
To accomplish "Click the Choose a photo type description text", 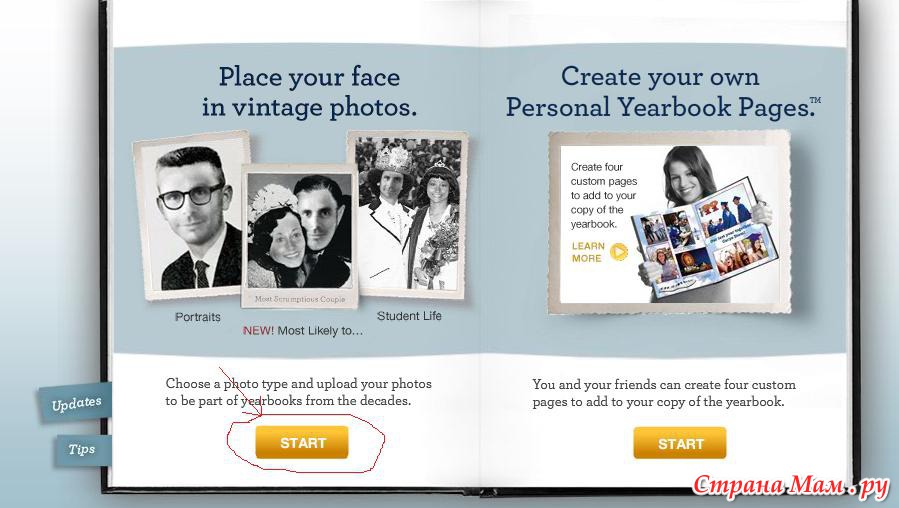I will tap(298, 392).
